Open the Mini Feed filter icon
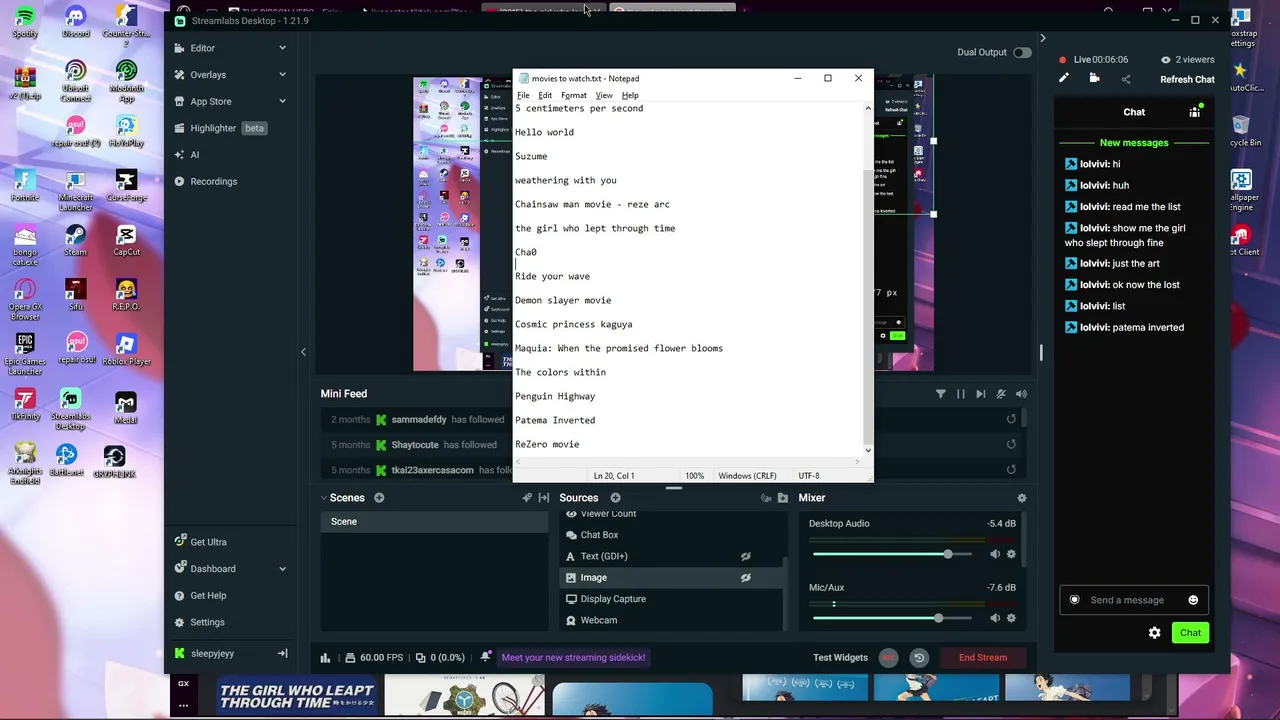The image size is (1280, 720). click(941, 394)
